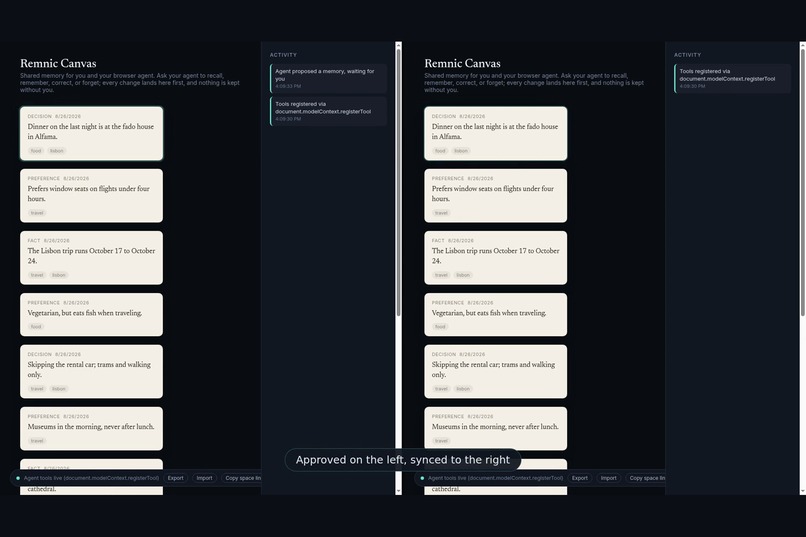Click lisbon tag on right fado dinner card
Viewport: 806px width, 537px height.
461,151
